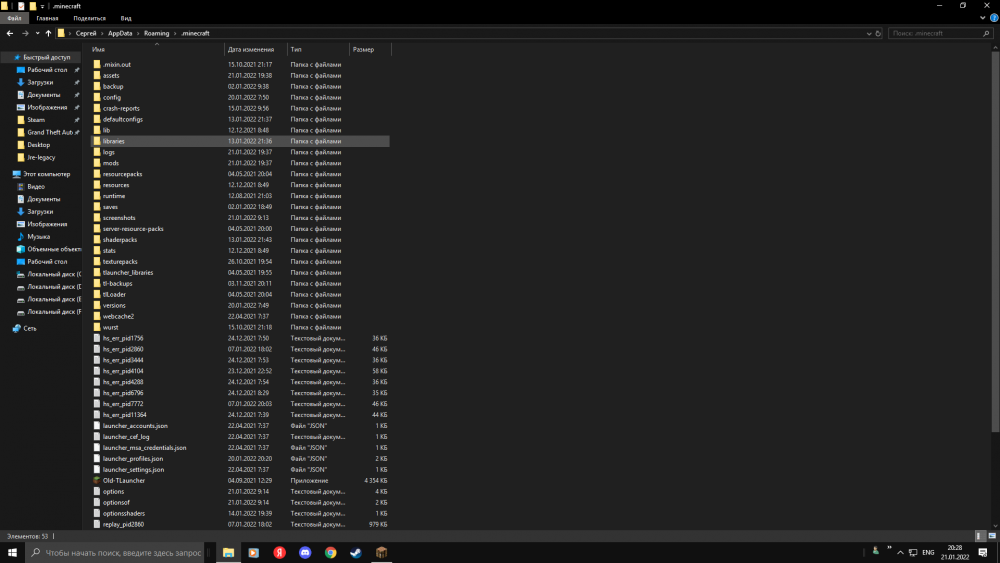
Task: Select hs_err_pid1756 file name
Action: (x=123, y=339)
